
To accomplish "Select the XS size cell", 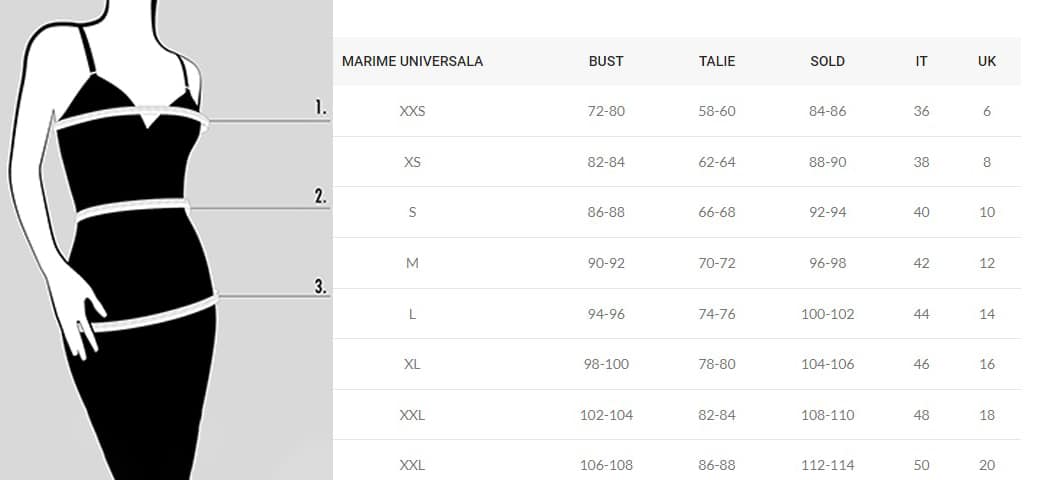I will click(412, 162).
